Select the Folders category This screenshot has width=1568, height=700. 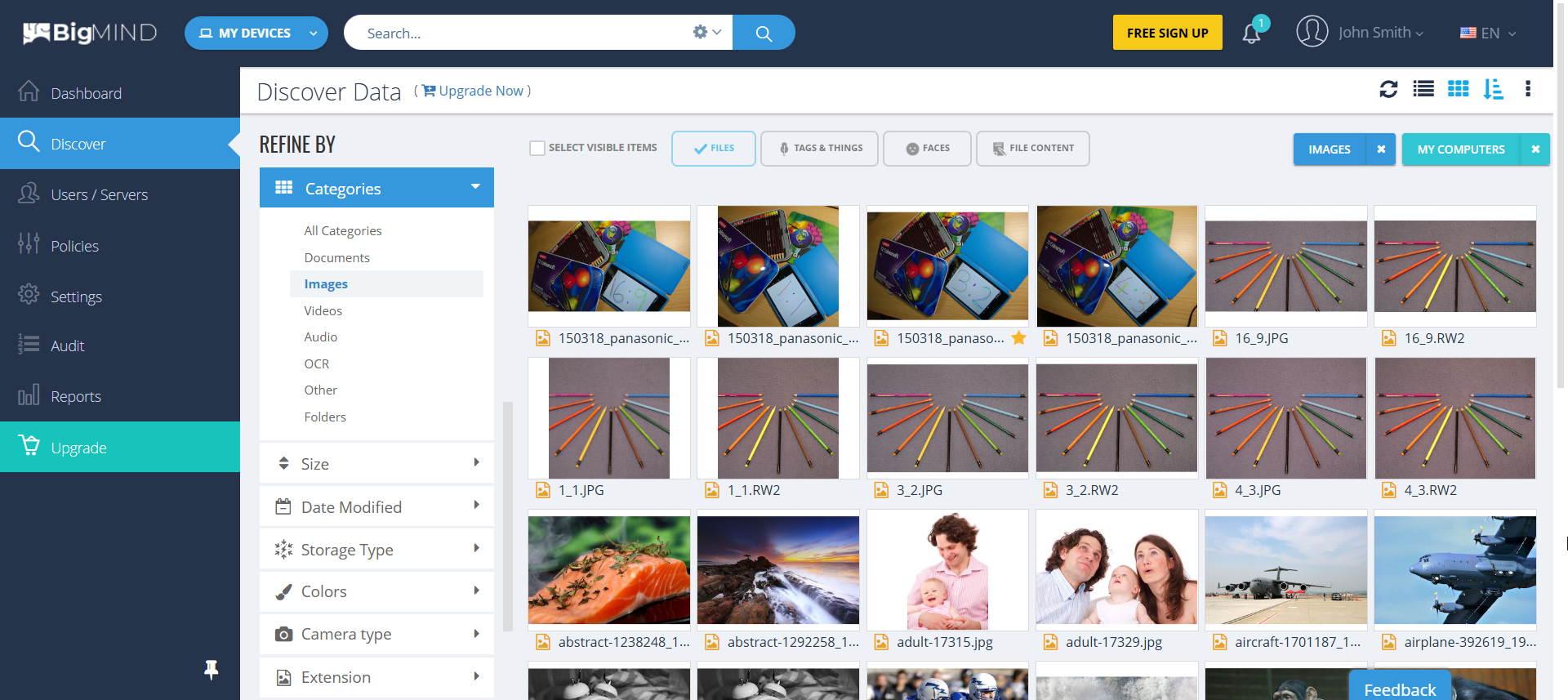pos(325,417)
